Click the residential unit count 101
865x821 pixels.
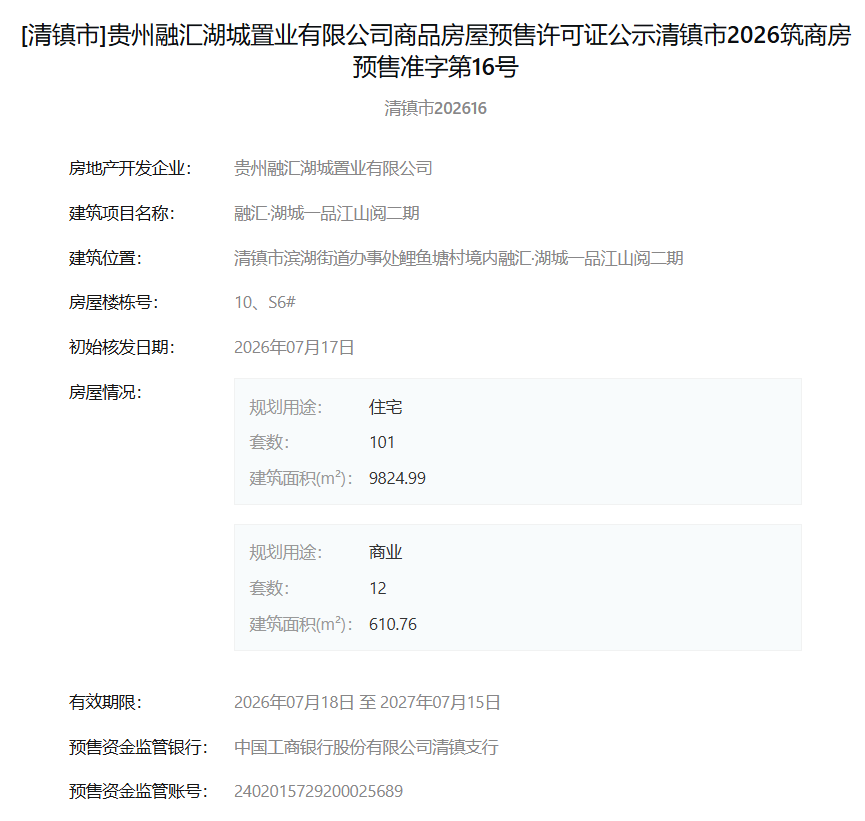(x=382, y=443)
